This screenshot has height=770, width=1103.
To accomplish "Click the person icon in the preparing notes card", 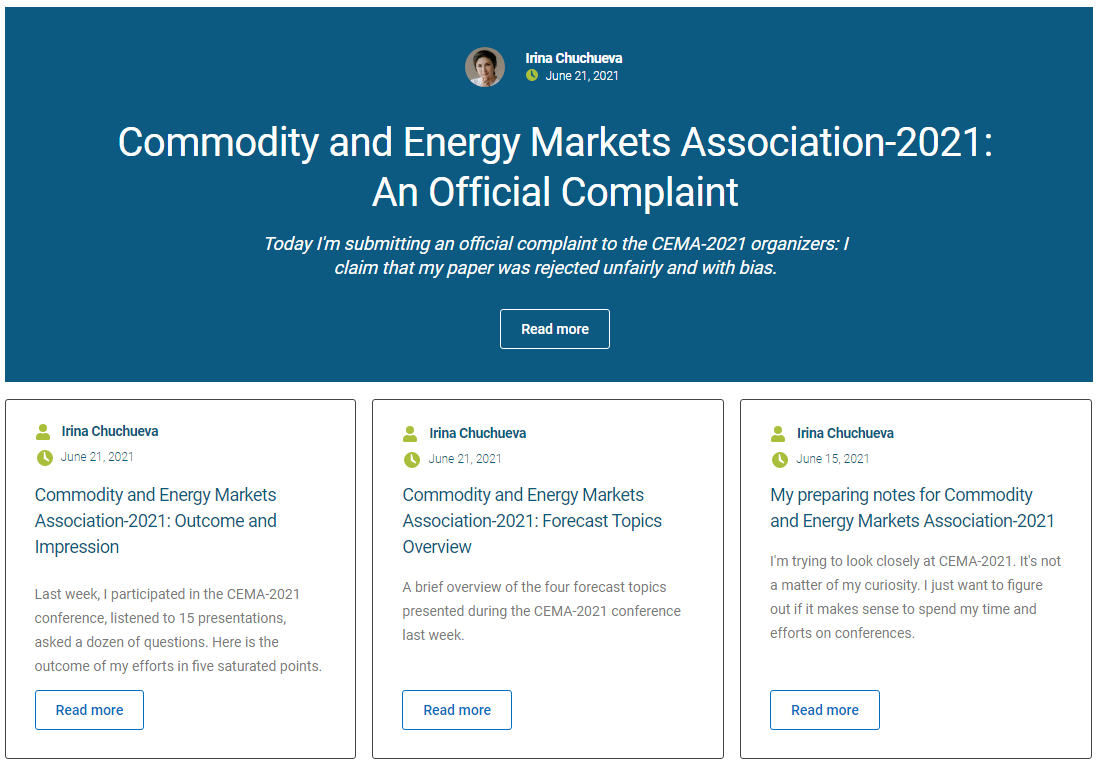I will coord(778,434).
